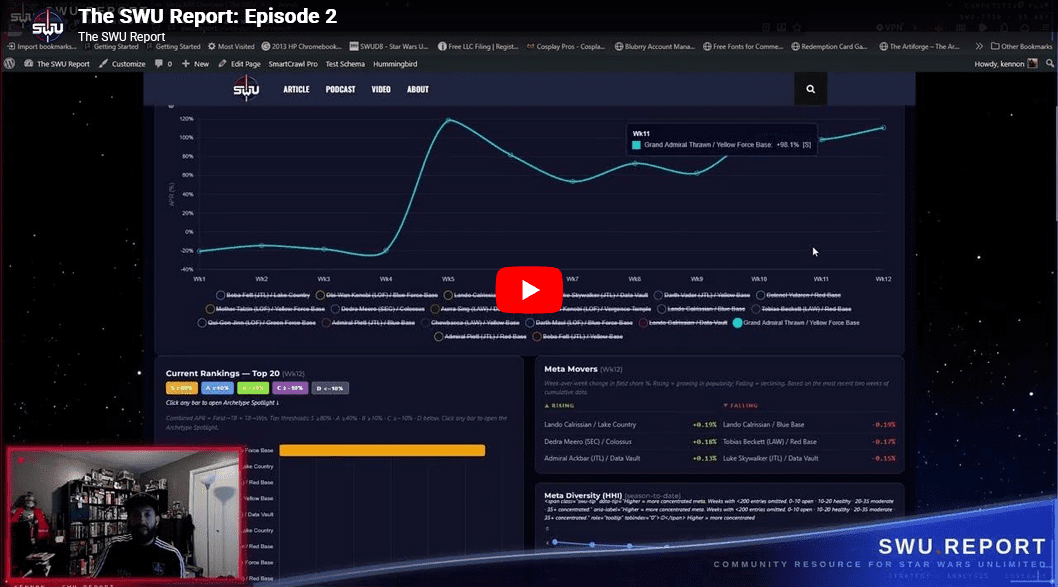The height and width of the screenshot is (587, 1058).
Task: Open Other Bookmarks folder
Action: pyautogui.click(x=1021, y=47)
